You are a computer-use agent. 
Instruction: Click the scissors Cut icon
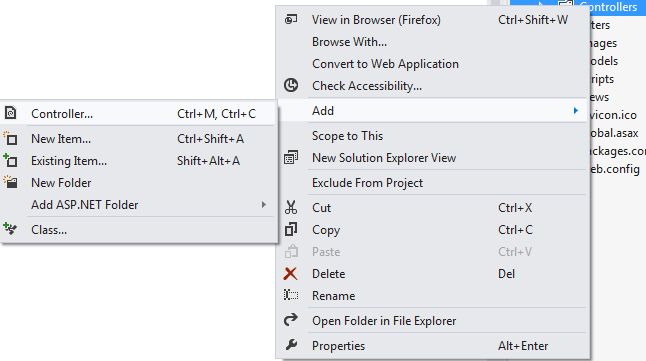[x=291, y=207]
